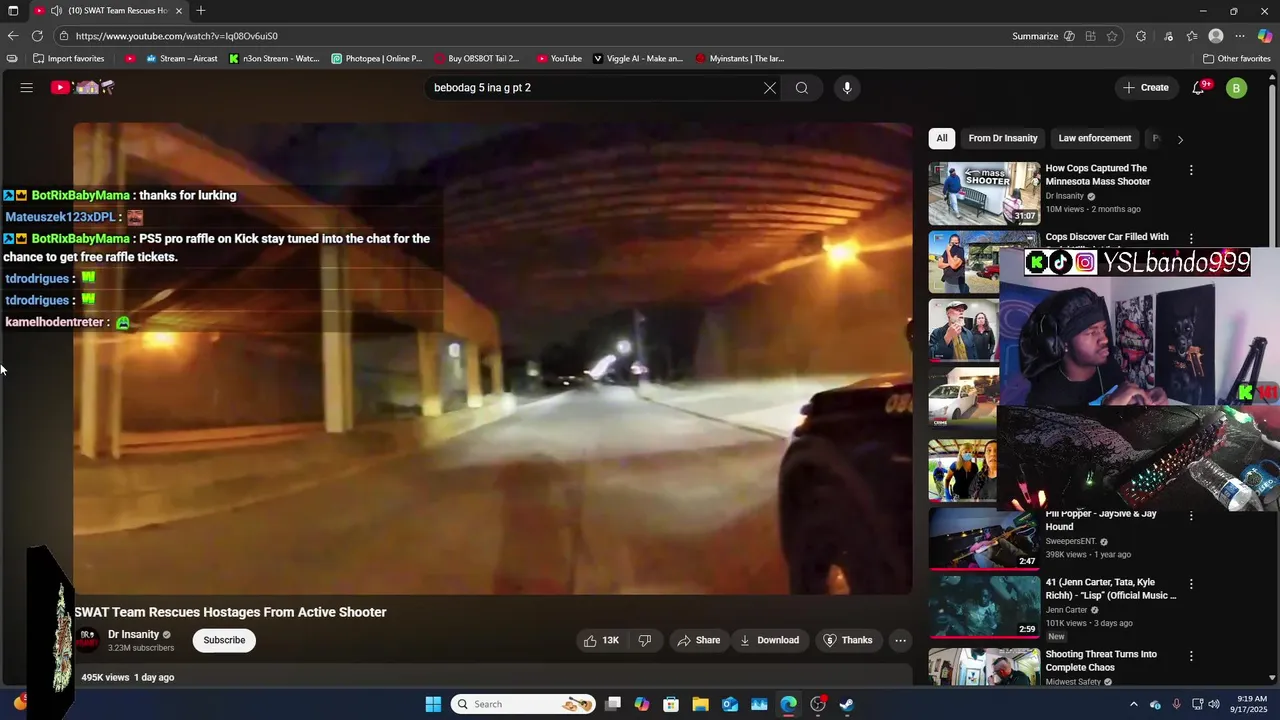The height and width of the screenshot is (720, 1280).
Task: Click the browser address bar URL
Action: [176, 36]
